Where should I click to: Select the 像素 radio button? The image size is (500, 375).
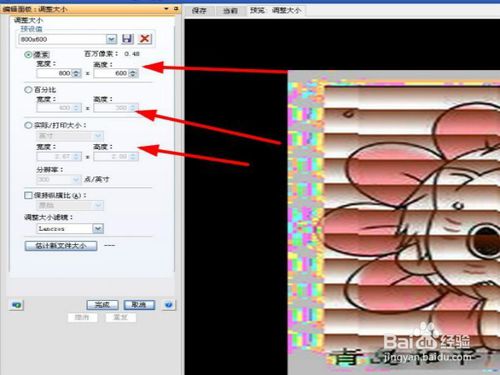(x=28, y=55)
